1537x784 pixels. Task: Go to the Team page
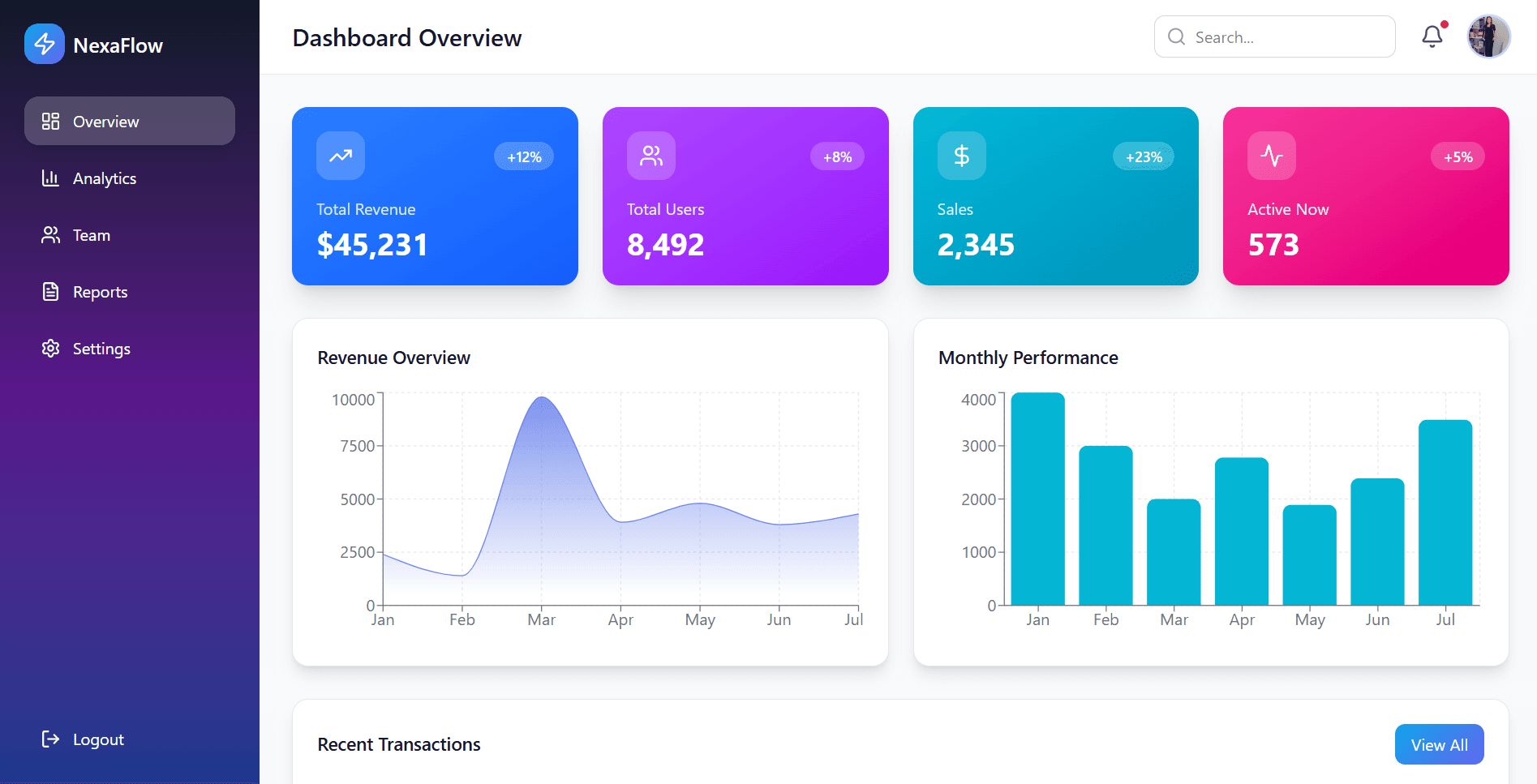click(x=130, y=234)
